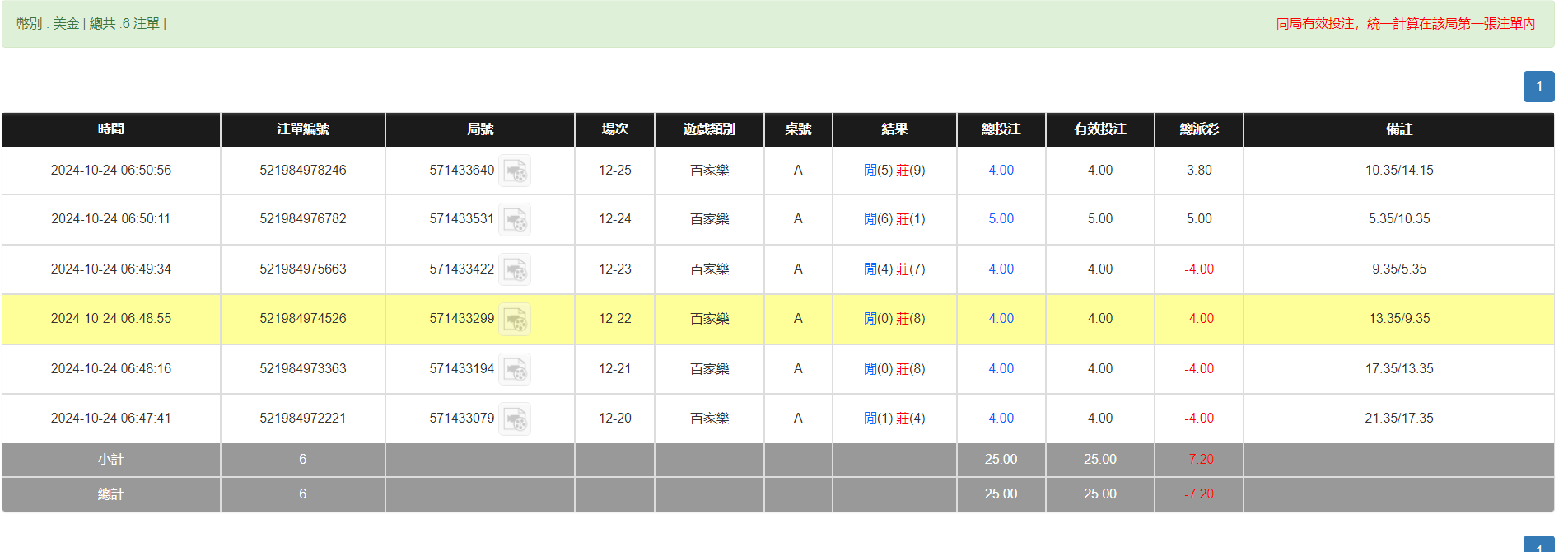Click the 桌號 column header
Viewport: 1568px width, 552px height.
(x=798, y=129)
